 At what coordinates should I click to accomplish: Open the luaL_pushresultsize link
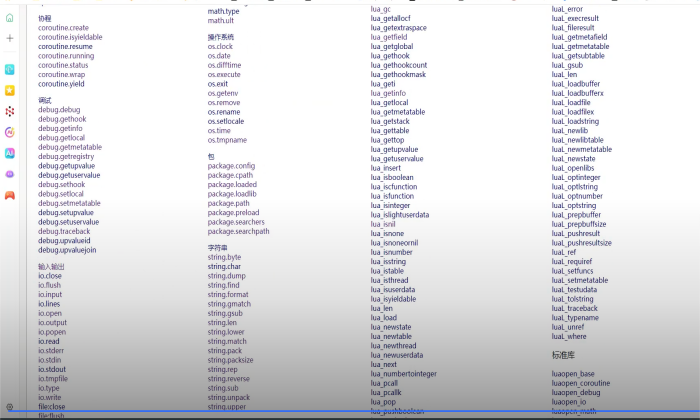[581, 243]
